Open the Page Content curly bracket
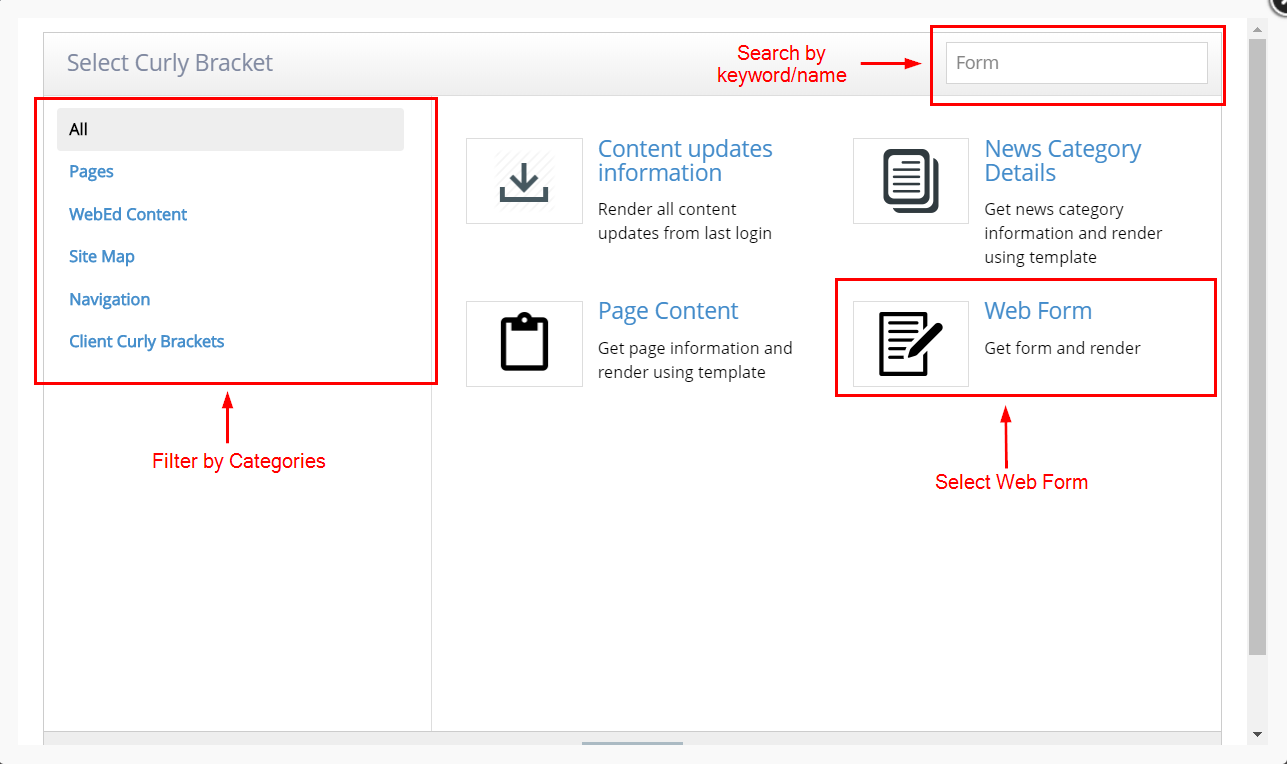 tap(668, 310)
